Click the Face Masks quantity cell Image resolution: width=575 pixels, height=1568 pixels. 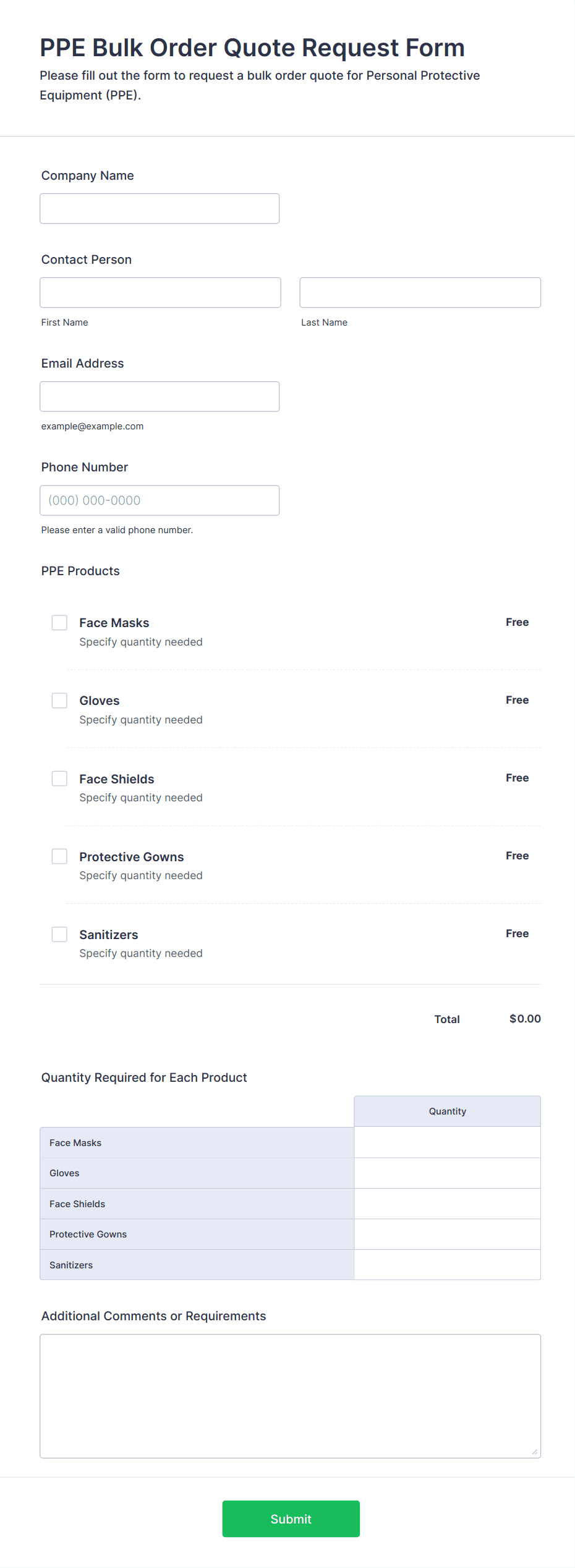point(447,1142)
